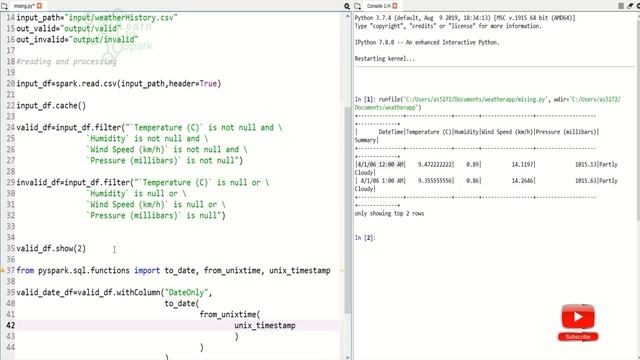Click the import keyword on line 37

[147, 270]
